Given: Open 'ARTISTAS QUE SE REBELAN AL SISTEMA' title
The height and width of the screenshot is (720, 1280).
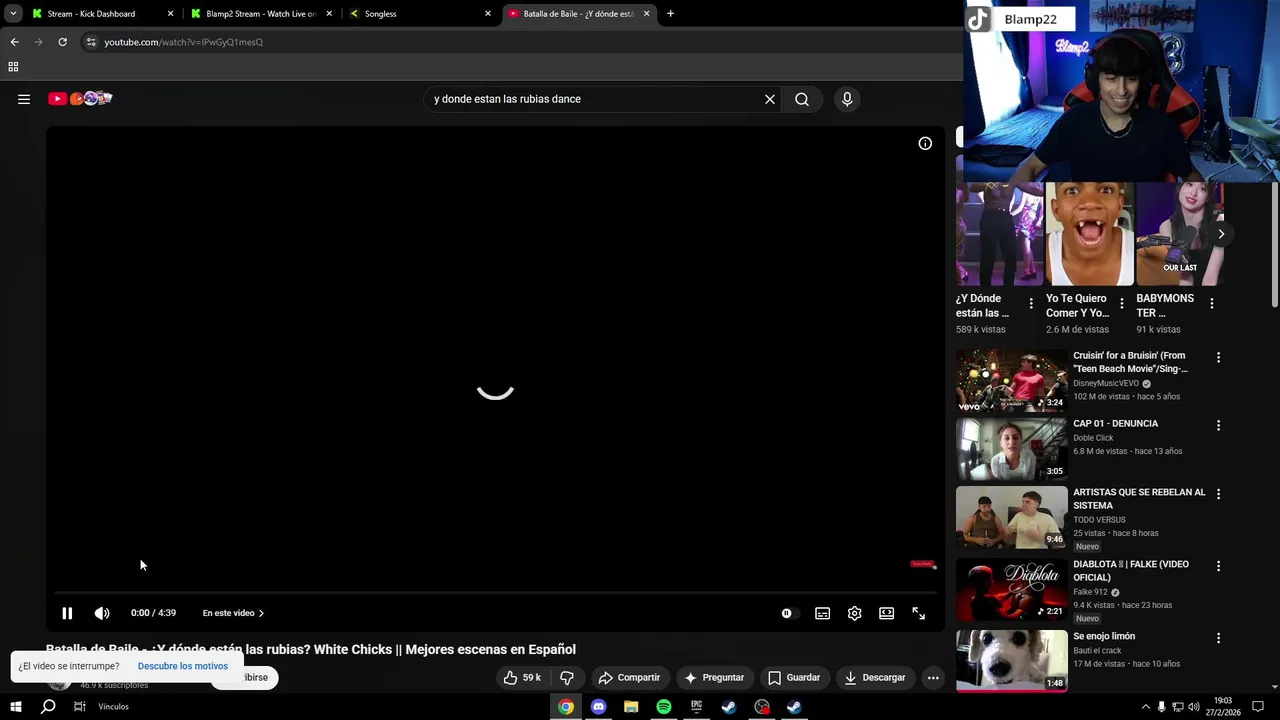Looking at the screenshot, I should [1139, 499].
